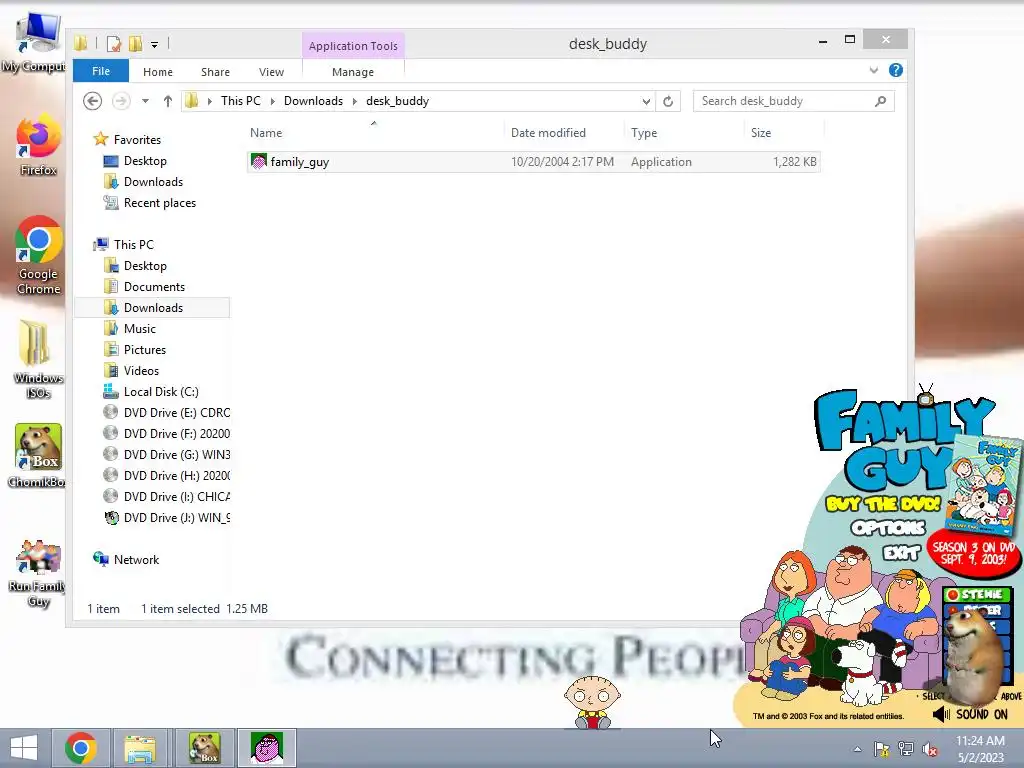The height and width of the screenshot is (768, 1024).
Task: Open the Windows Start button
Action: 24,748
